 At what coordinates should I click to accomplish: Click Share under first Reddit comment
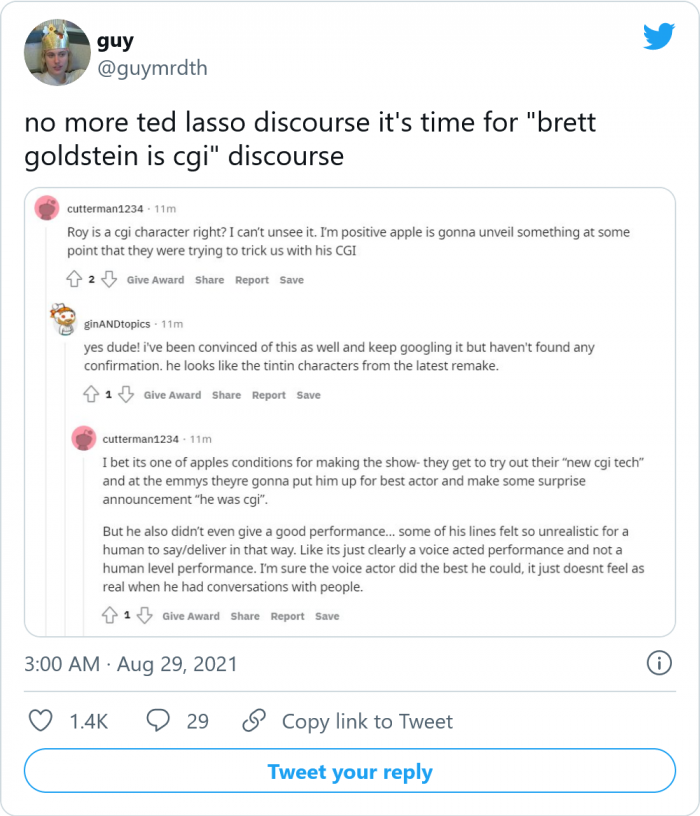tap(210, 280)
